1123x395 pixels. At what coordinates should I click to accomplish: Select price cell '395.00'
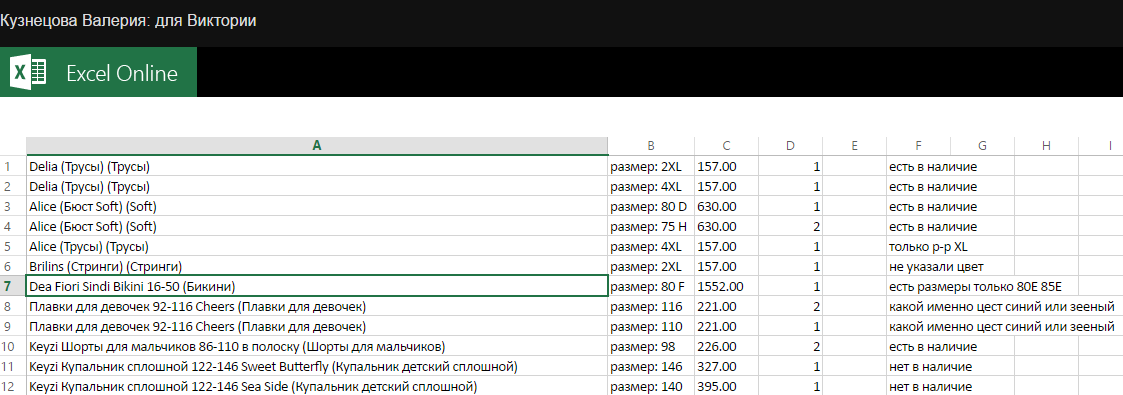point(726,387)
